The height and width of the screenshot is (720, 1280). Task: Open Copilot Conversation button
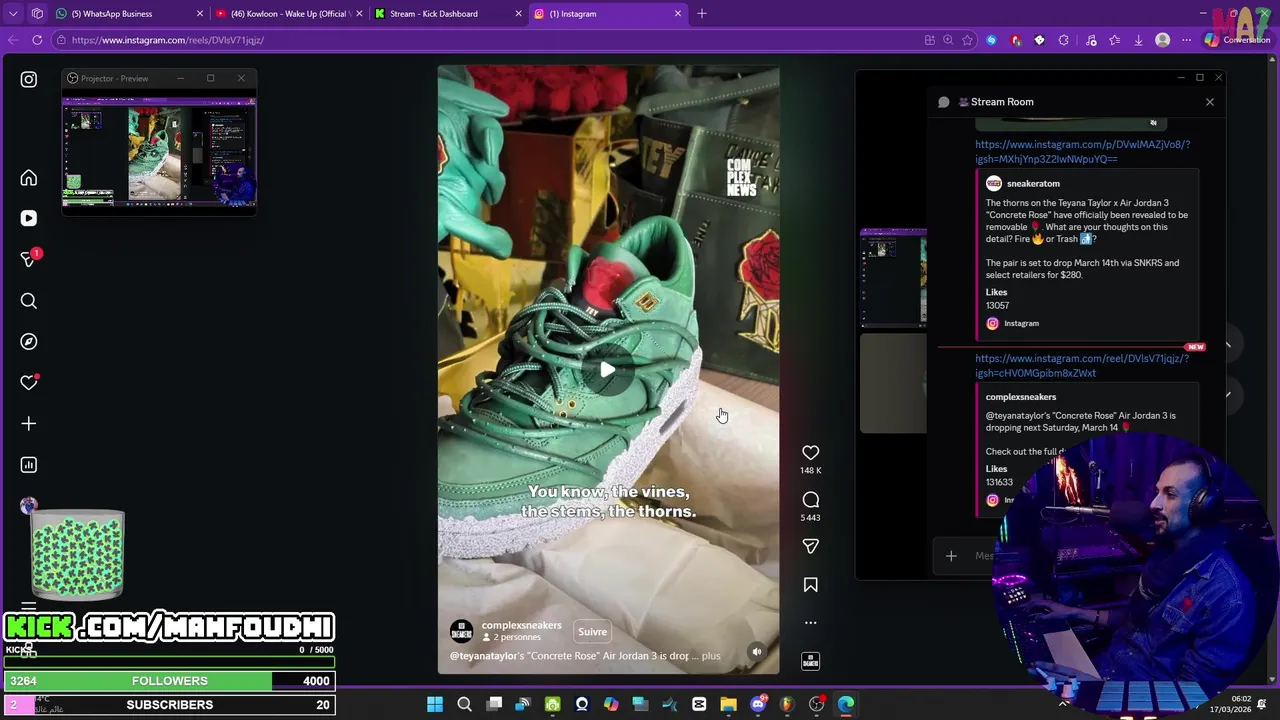click(1237, 40)
